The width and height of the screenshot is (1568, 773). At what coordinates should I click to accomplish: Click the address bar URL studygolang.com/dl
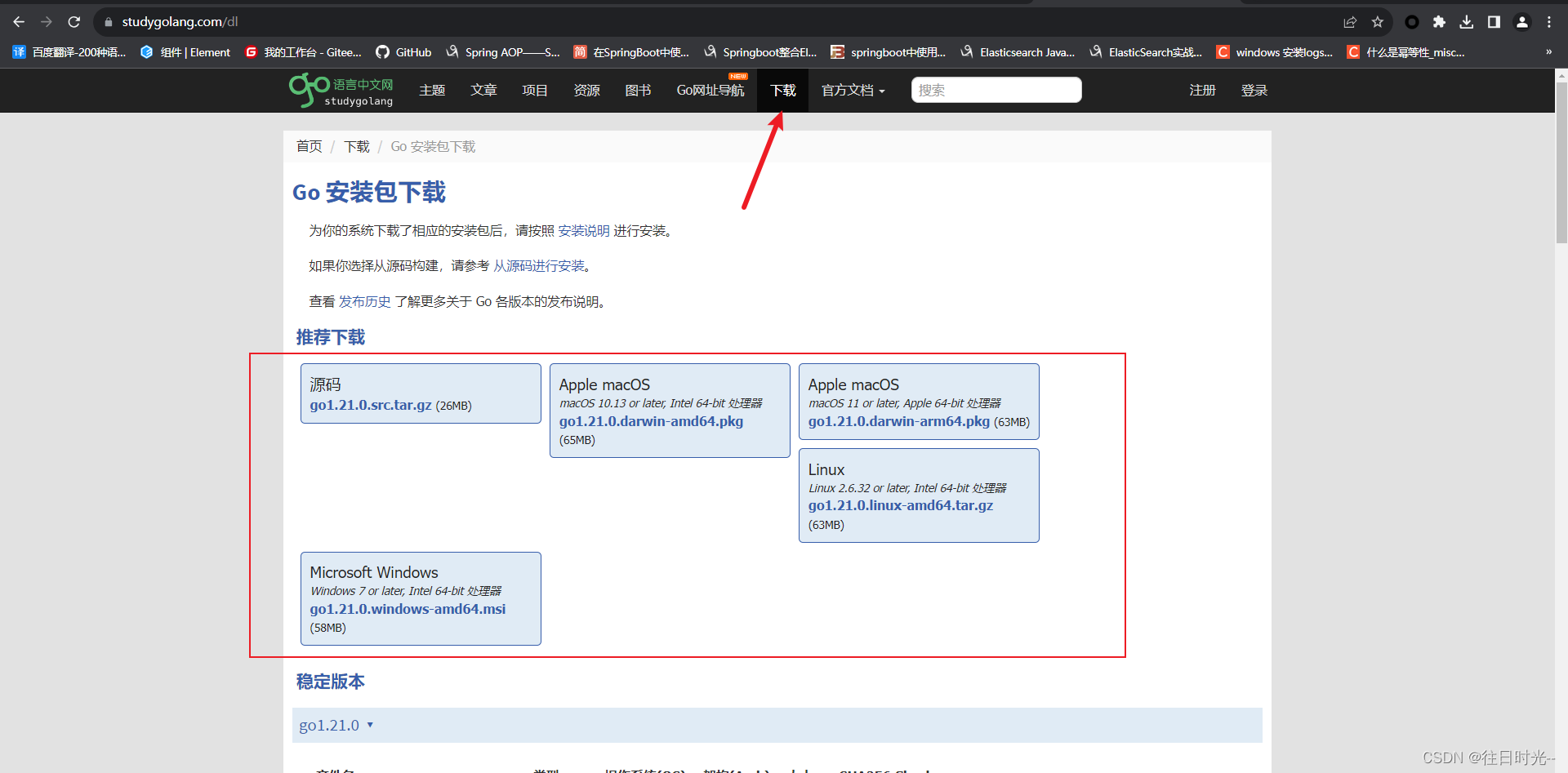[x=180, y=22]
